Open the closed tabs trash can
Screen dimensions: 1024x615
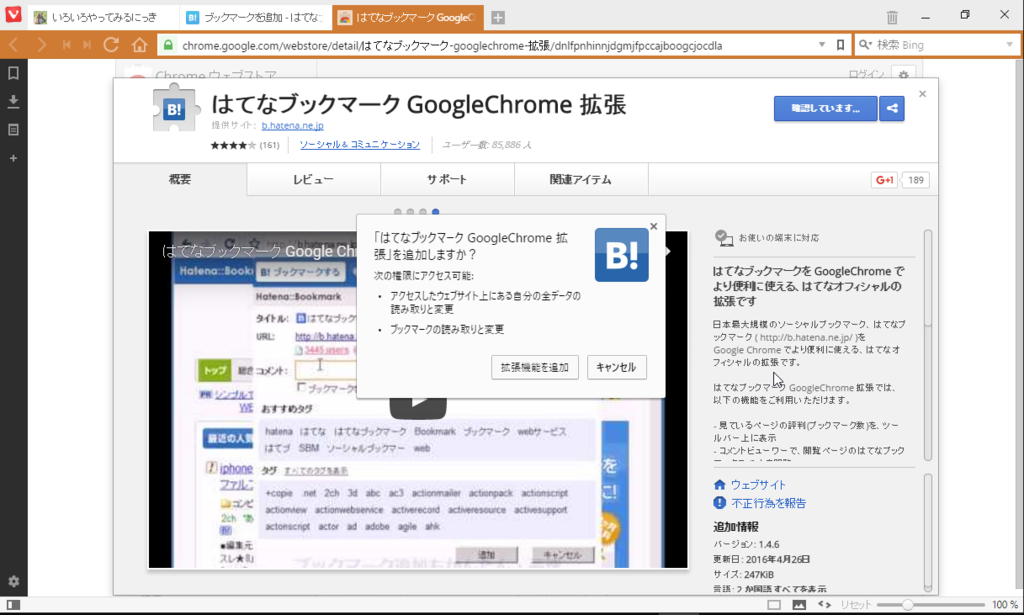(x=892, y=17)
